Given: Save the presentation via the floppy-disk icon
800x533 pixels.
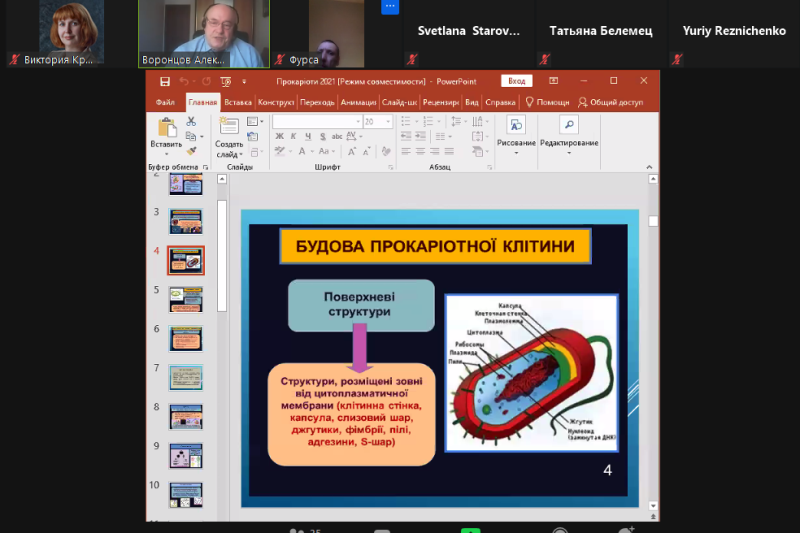Looking at the screenshot, I should click(165, 82).
